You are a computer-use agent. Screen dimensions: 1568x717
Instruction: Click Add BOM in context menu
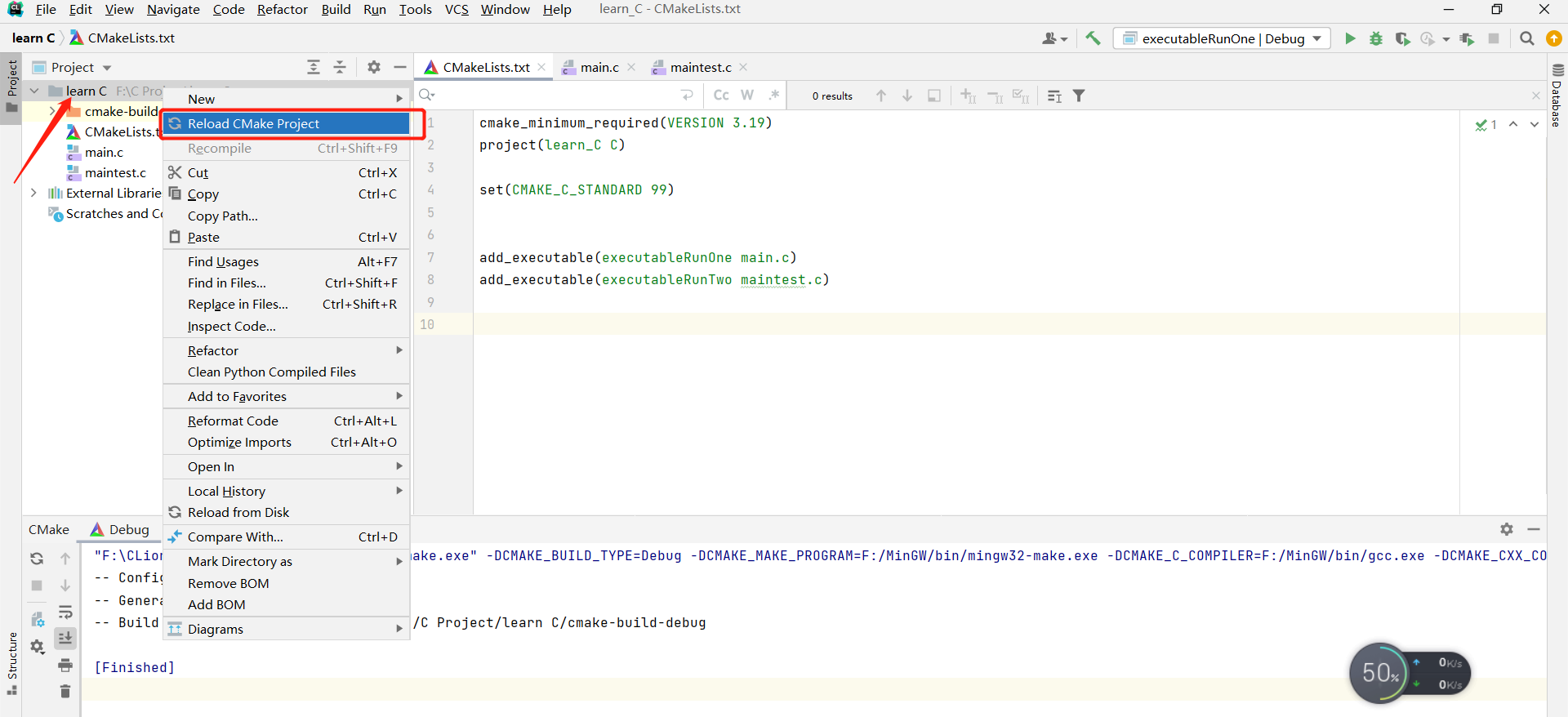[x=286, y=604]
